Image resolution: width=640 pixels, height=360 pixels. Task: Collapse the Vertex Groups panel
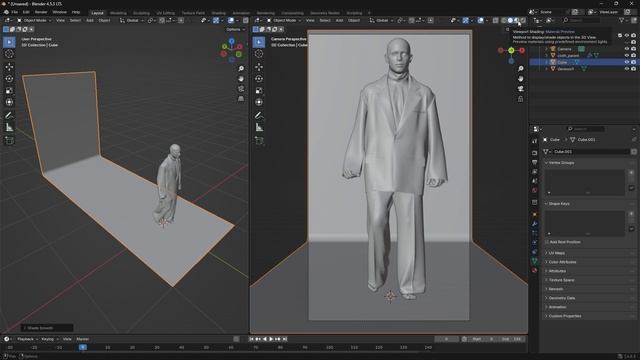click(562, 163)
